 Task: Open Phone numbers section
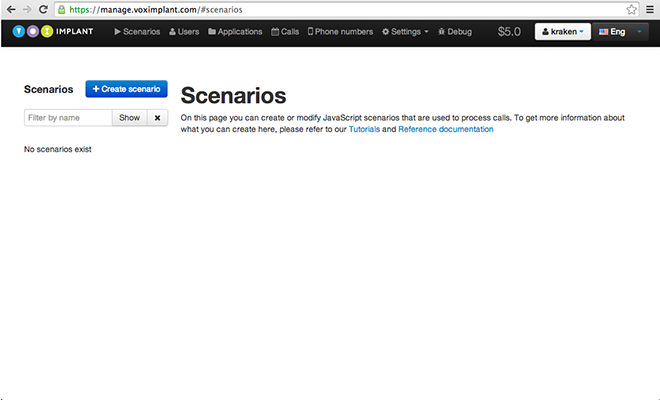(x=340, y=32)
